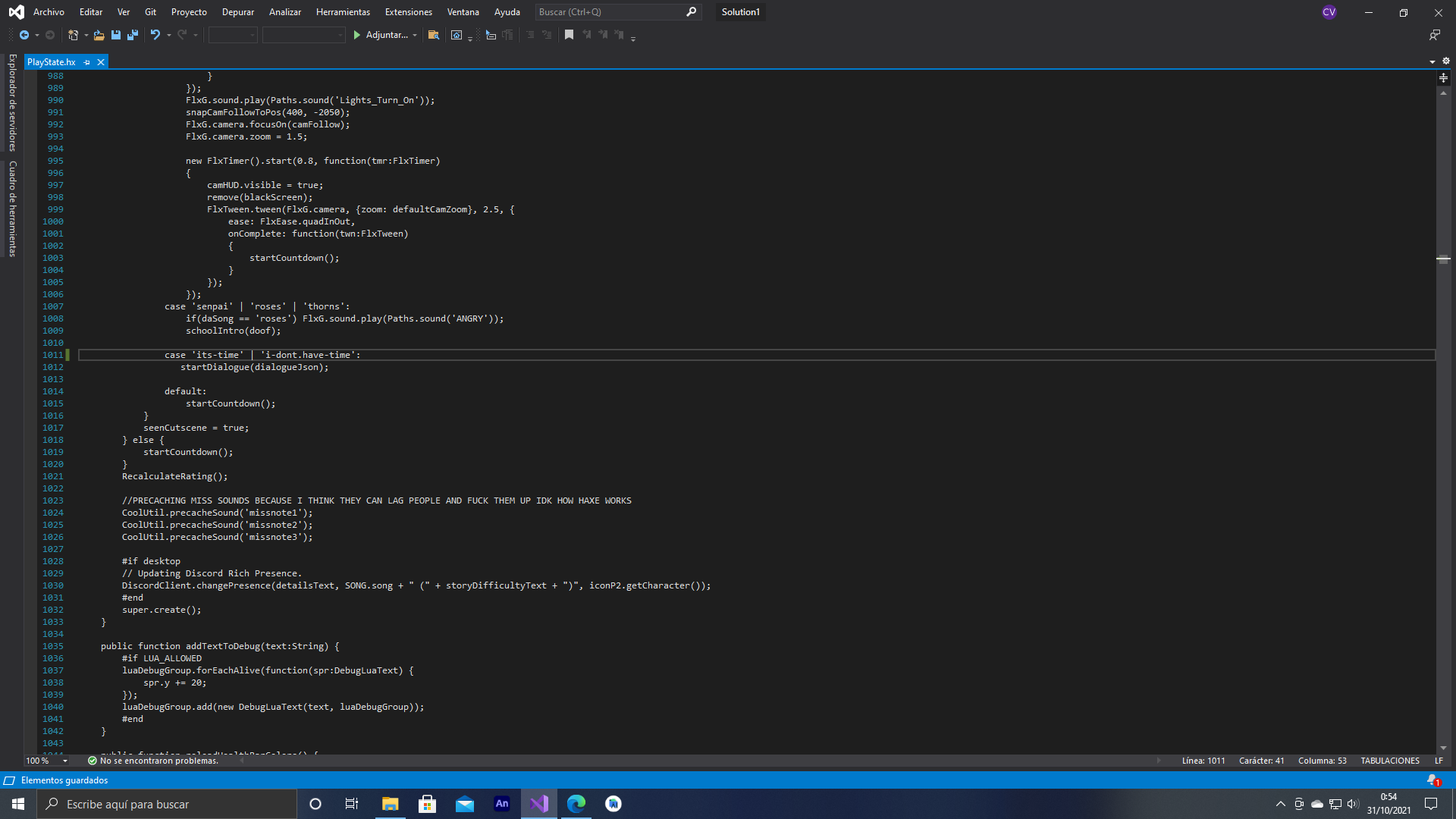Click the taskbar search field 'Escribe aquí para buscar'
Screen dimensions: 1456x819
click(x=167, y=804)
